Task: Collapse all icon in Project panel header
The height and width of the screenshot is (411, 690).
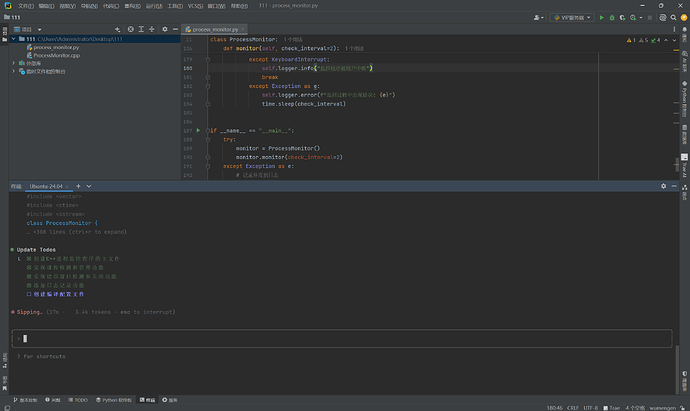Action: (152, 29)
